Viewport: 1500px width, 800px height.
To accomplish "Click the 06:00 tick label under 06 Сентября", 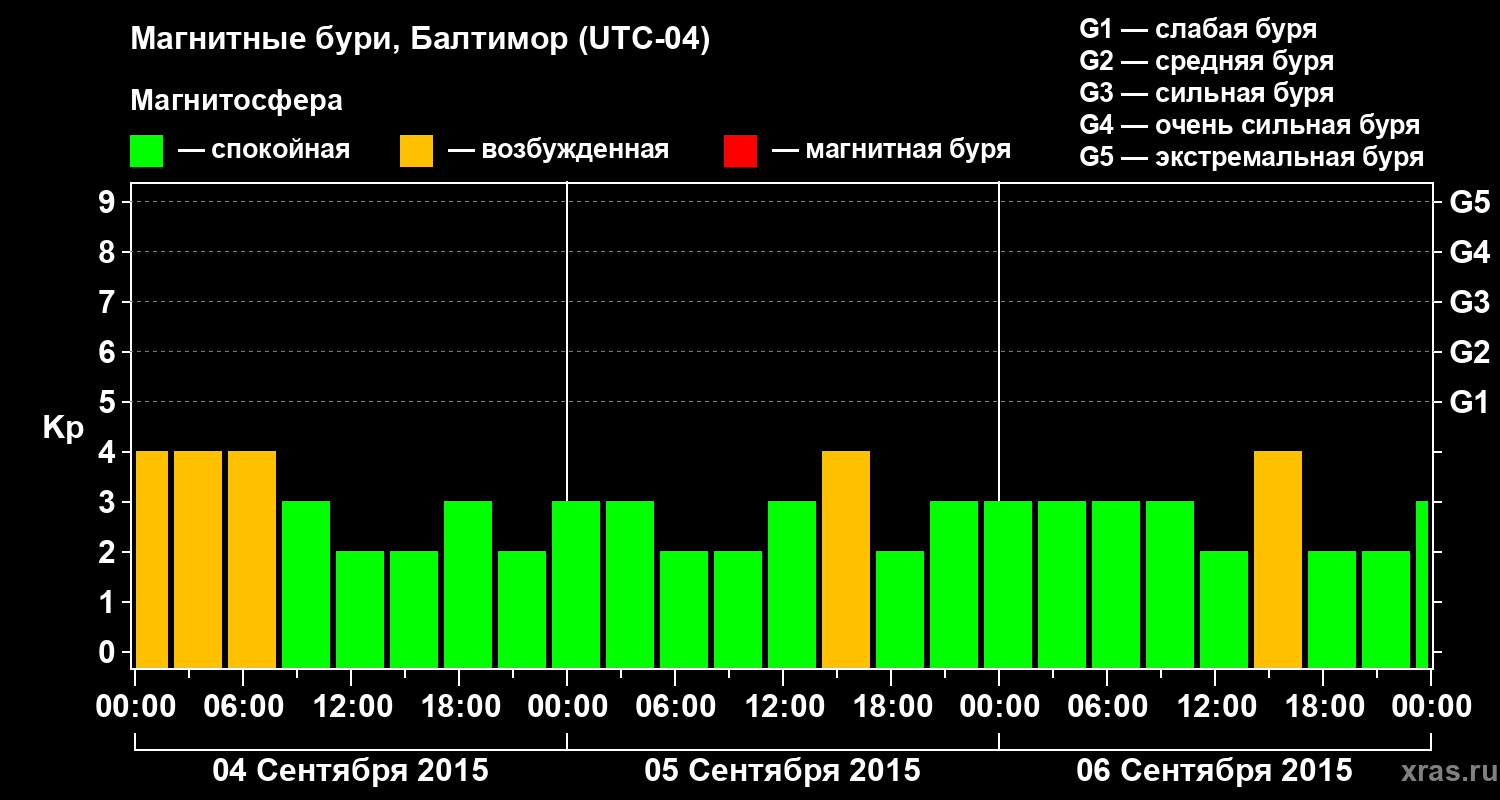I will (1107, 707).
